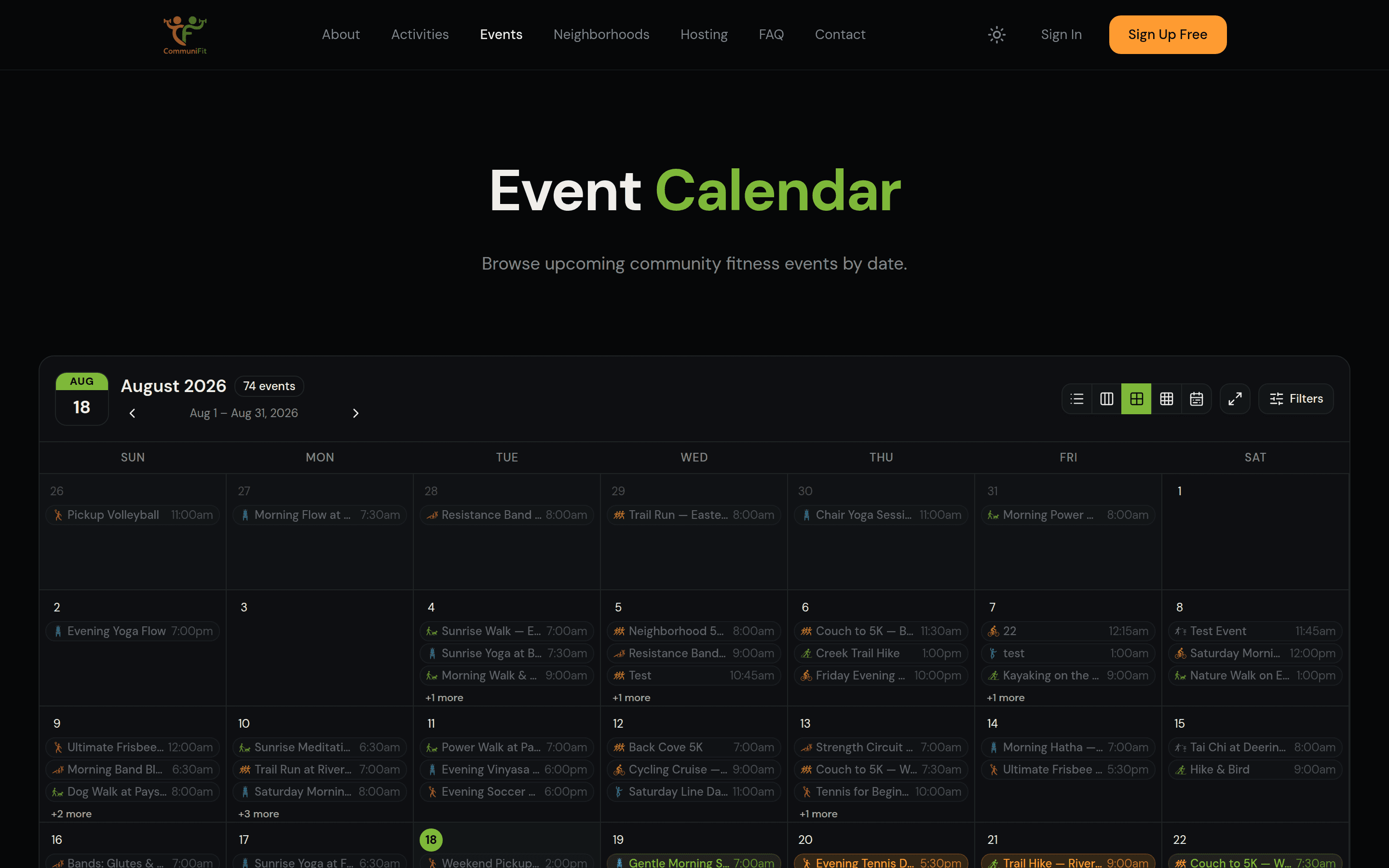Open the Morning Band Bl... 6:30am event
This screenshot has width=1389, height=868.
click(133, 769)
